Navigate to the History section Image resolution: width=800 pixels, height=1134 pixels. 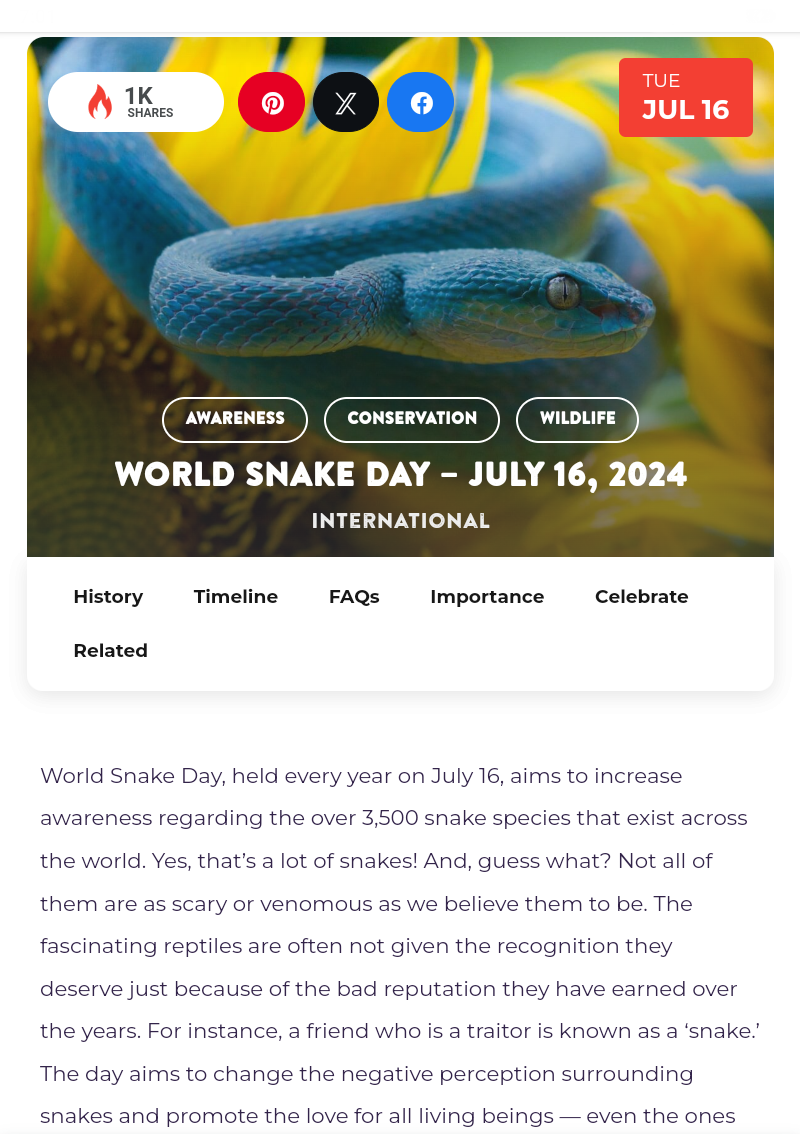(108, 596)
